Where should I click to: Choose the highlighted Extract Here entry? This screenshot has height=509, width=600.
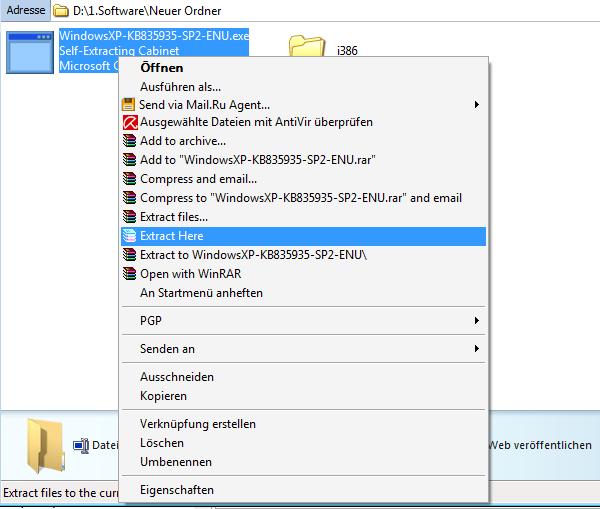point(303,236)
